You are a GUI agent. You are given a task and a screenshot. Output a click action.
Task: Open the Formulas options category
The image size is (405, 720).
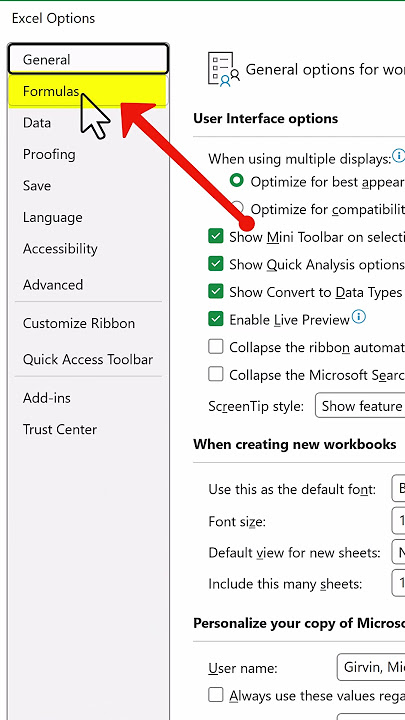pos(88,91)
